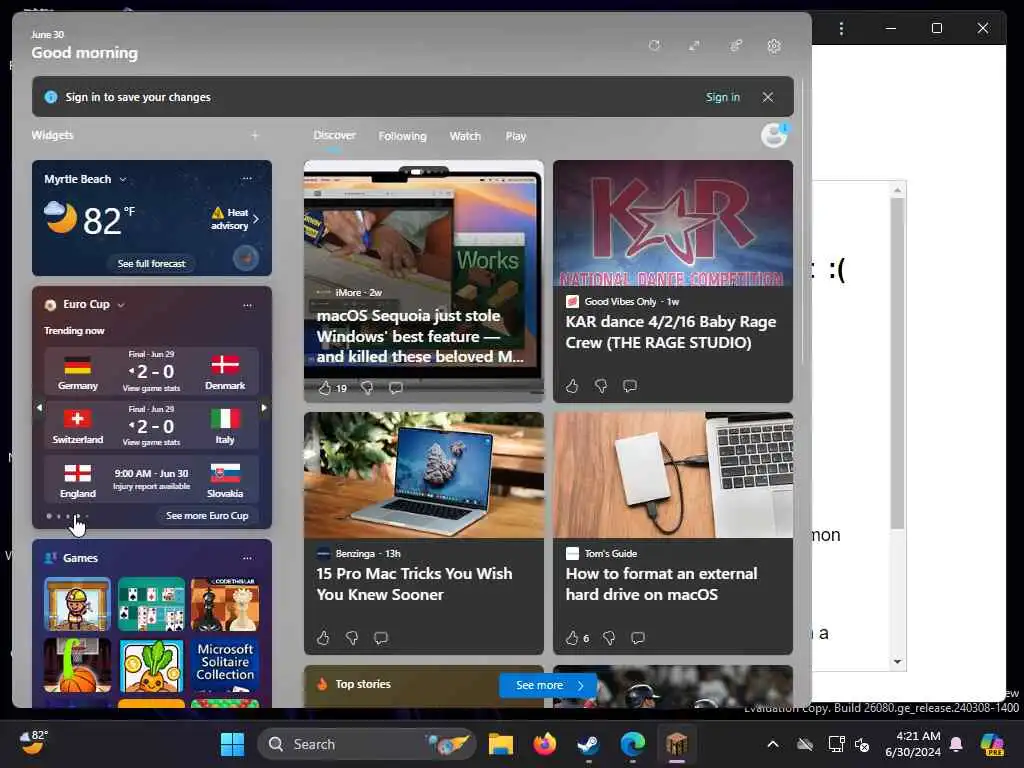1024x768 pixels.
Task: Open the Windows Start menu
Action: (x=232, y=744)
